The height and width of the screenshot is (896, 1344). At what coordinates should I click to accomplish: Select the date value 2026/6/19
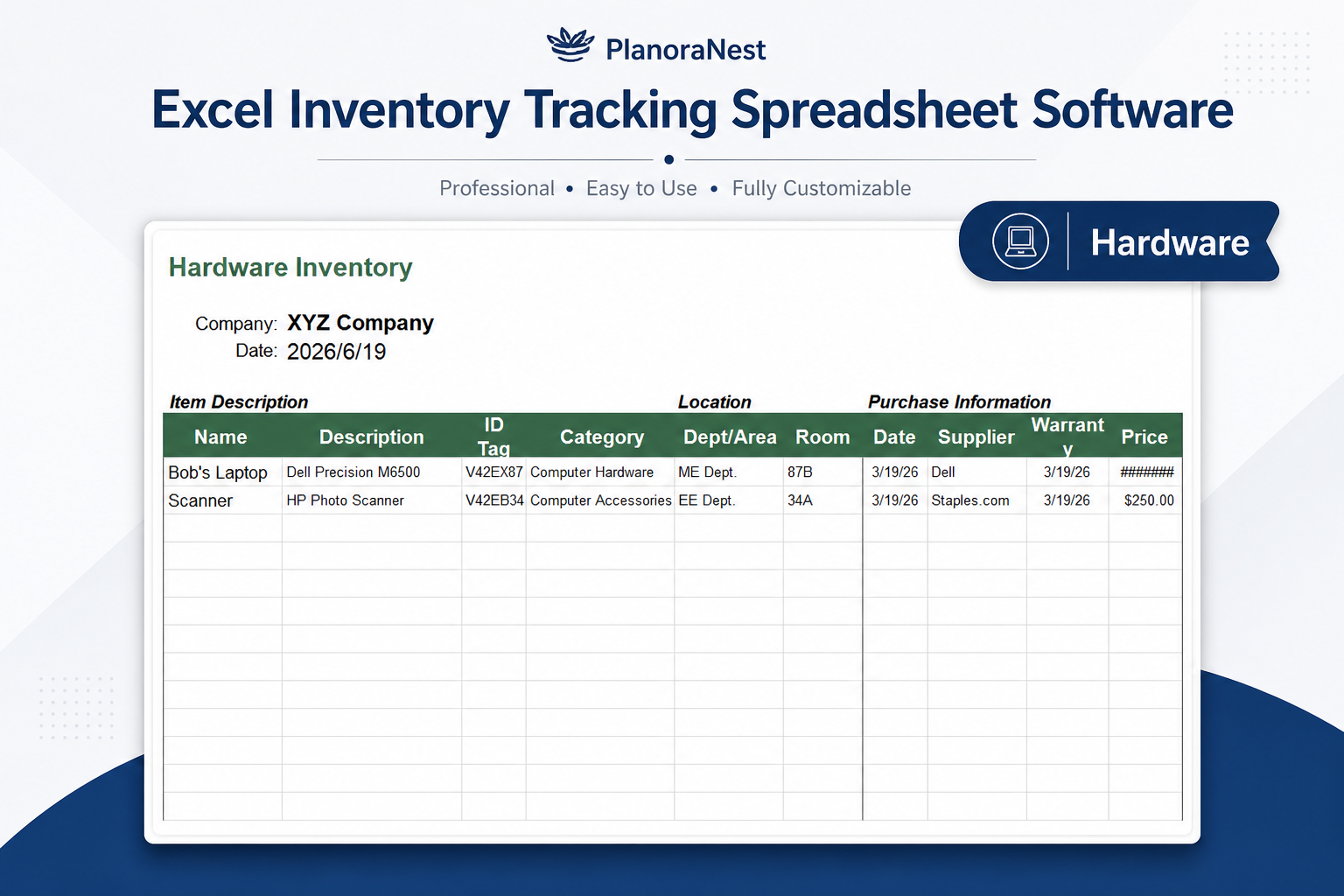pos(337,352)
